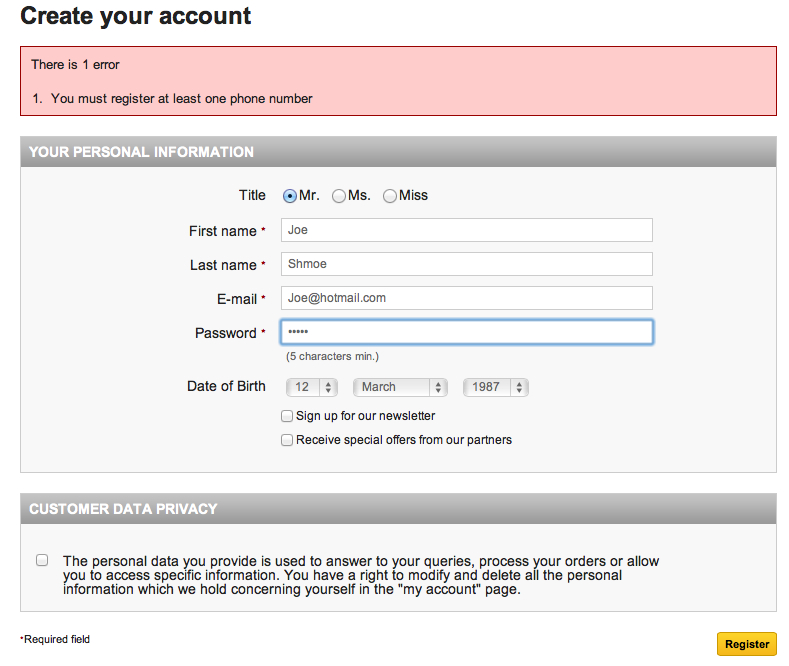789x666 pixels.
Task: Focus the Last name text box
Action: click(467, 264)
